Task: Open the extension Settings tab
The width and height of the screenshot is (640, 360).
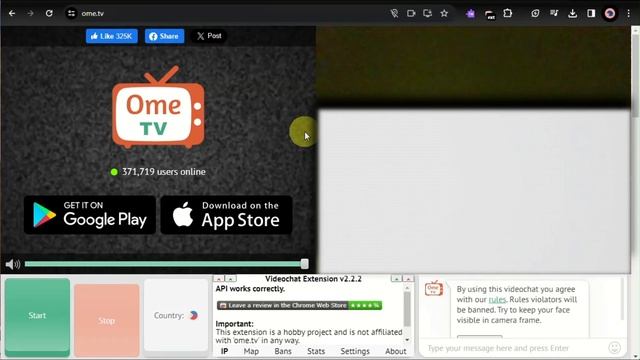Action: click(x=355, y=351)
